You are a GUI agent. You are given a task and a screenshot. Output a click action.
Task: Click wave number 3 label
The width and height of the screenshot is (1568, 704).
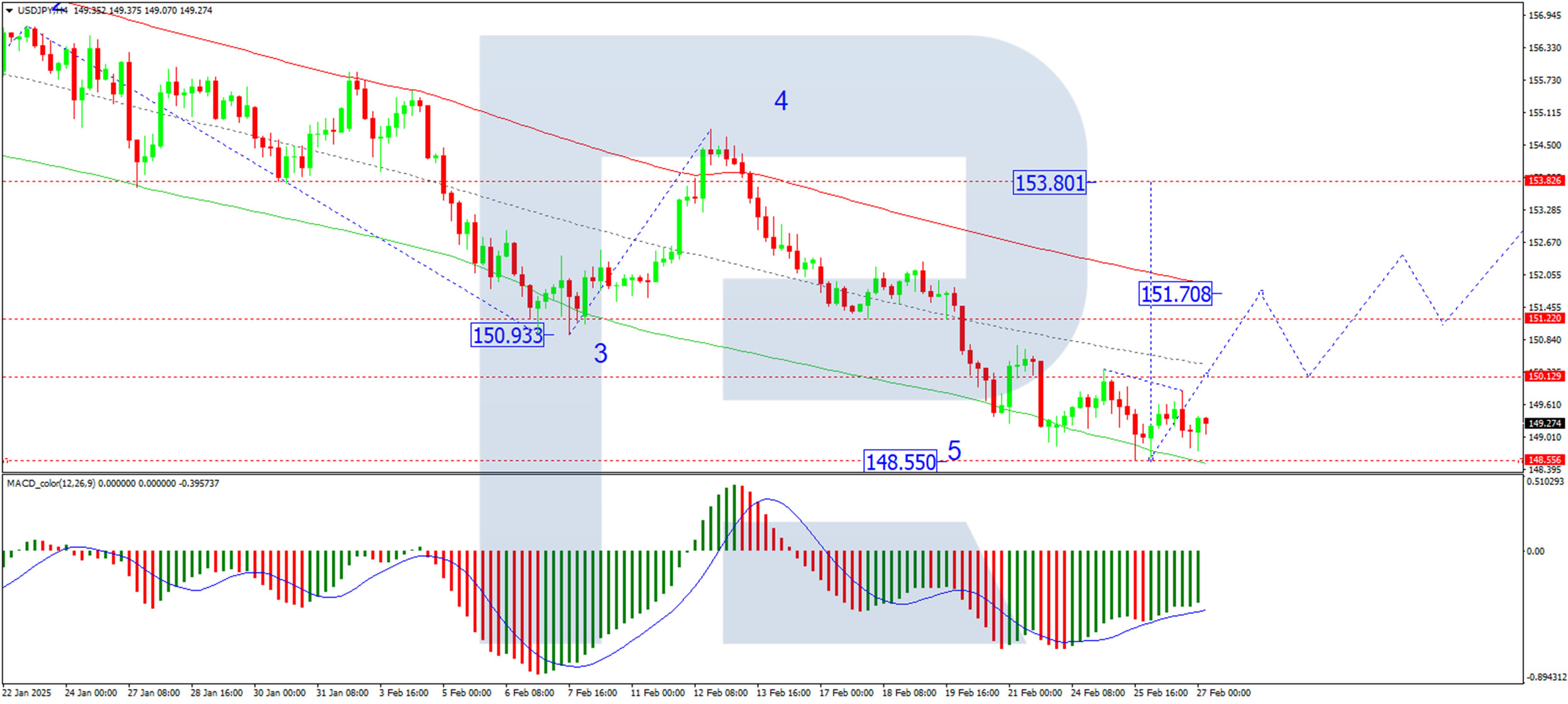coord(600,354)
